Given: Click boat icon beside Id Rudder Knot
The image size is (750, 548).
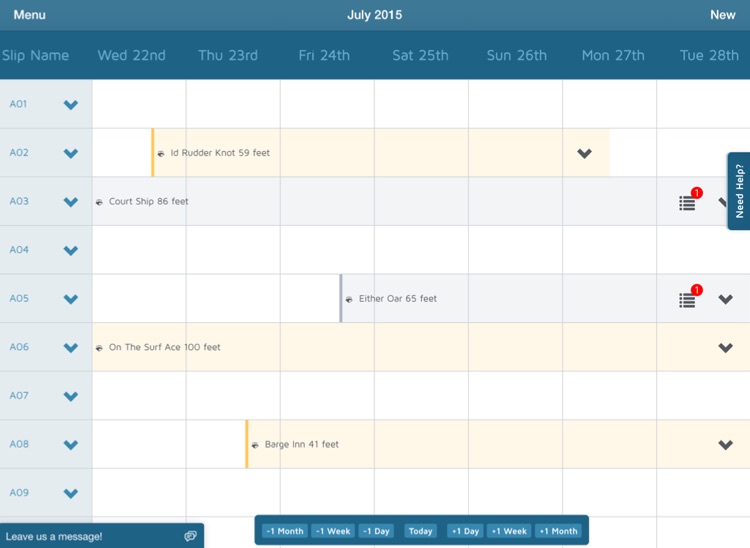Looking at the screenshot, I should (x=161, y=154).
